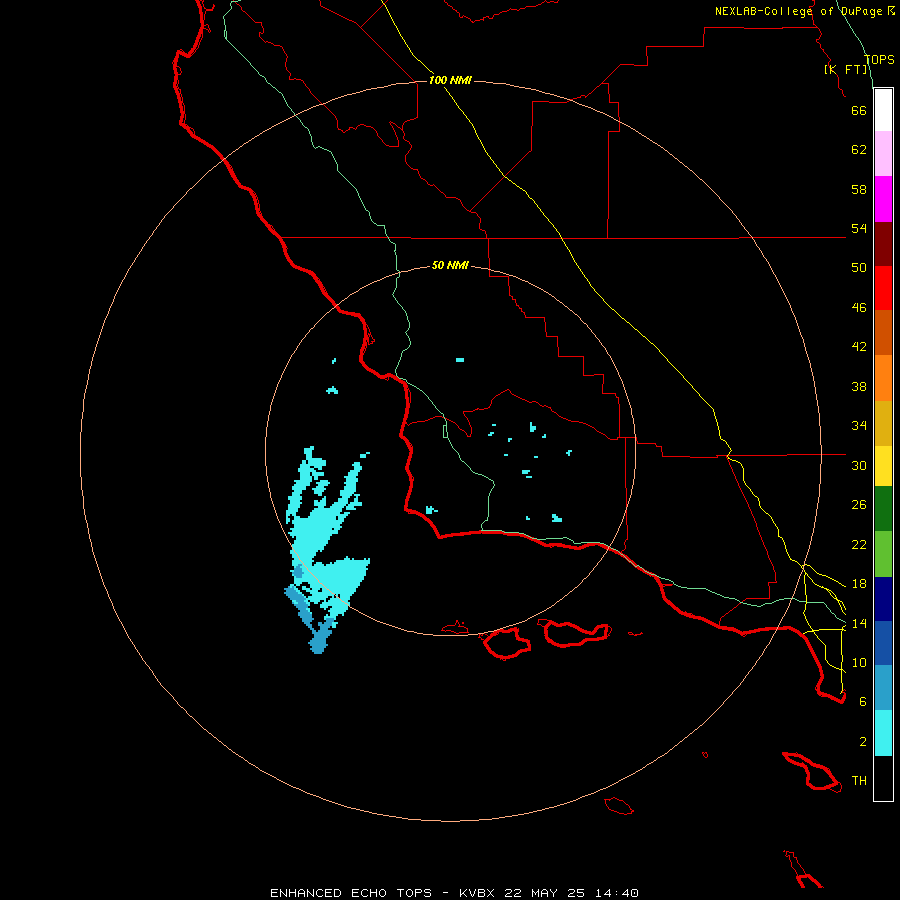
Task: Click legend value 6
Action: click(863, 702)
